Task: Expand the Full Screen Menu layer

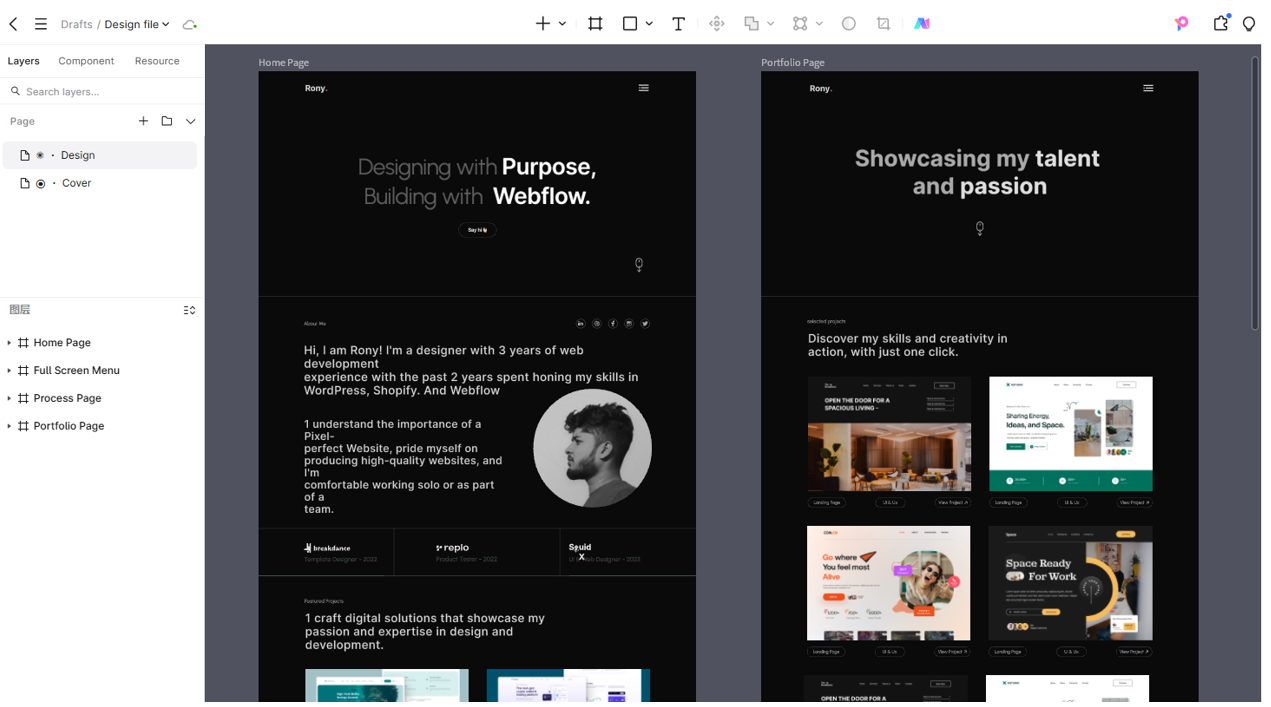Action: (x=9, y=371)
